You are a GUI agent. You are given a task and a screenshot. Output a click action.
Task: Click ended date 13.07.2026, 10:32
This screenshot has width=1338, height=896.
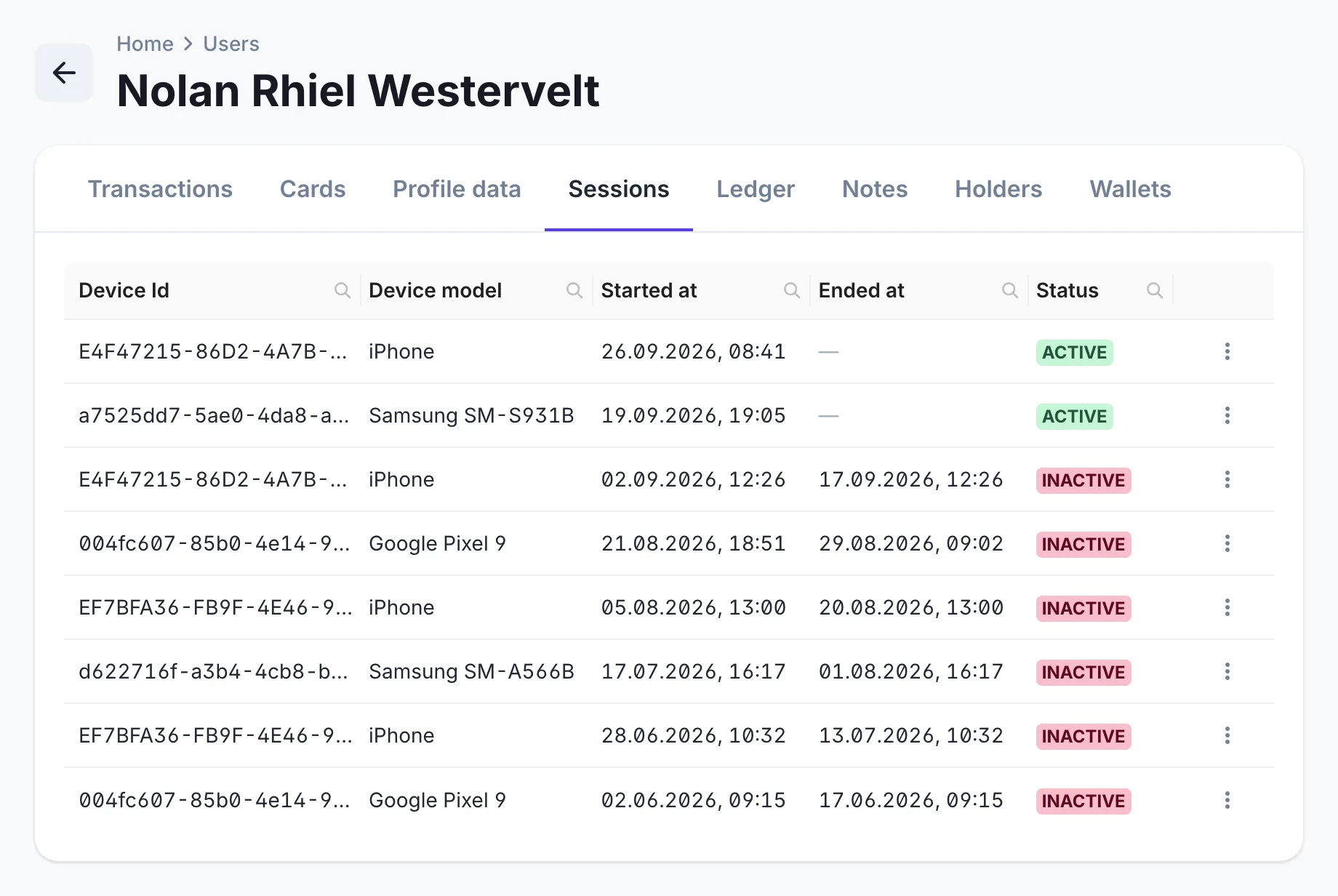coord(910,735)
